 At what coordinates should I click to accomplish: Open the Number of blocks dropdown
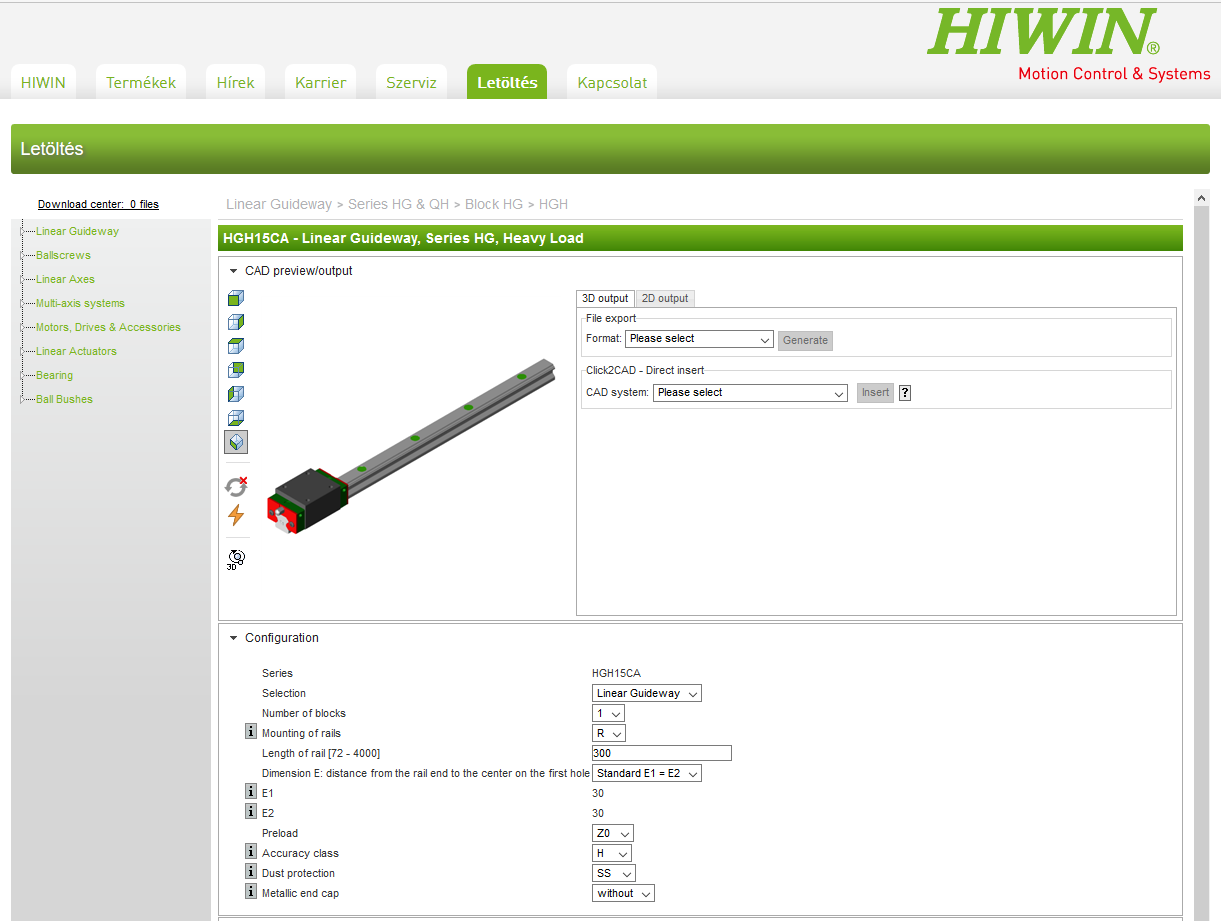click(608, 713)
